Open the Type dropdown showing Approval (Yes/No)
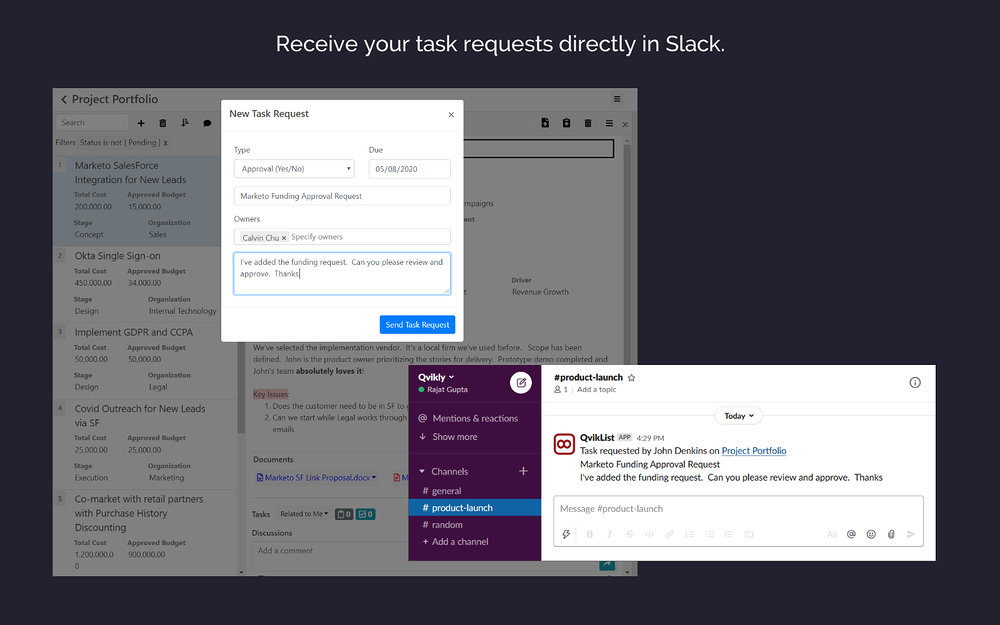The height and width of the screenshot is (625, 1000). click(294, 169)
